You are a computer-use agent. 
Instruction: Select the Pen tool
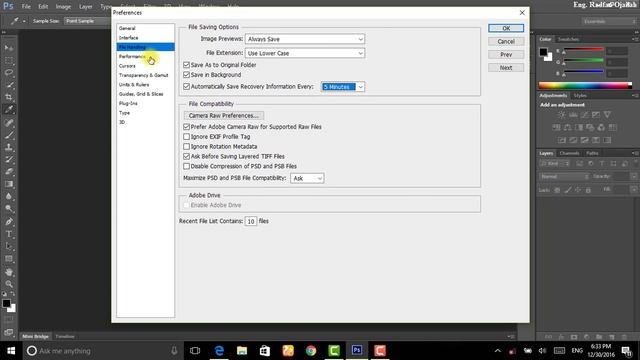(x=9, y=222)
